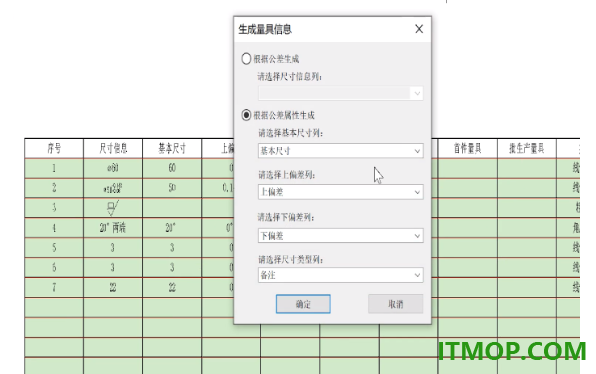Open the 上偏差 column dropdown
Viewport: 596px width, 374px height.
341,192
